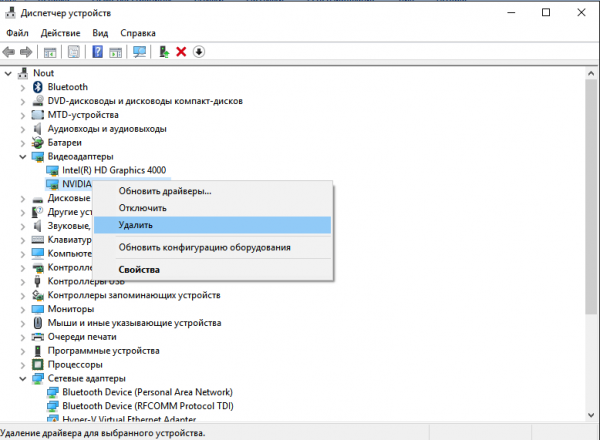This screenshot has width=600, height=440.
Task: Click the DVD drives category icon
Action: coord(38,101)
